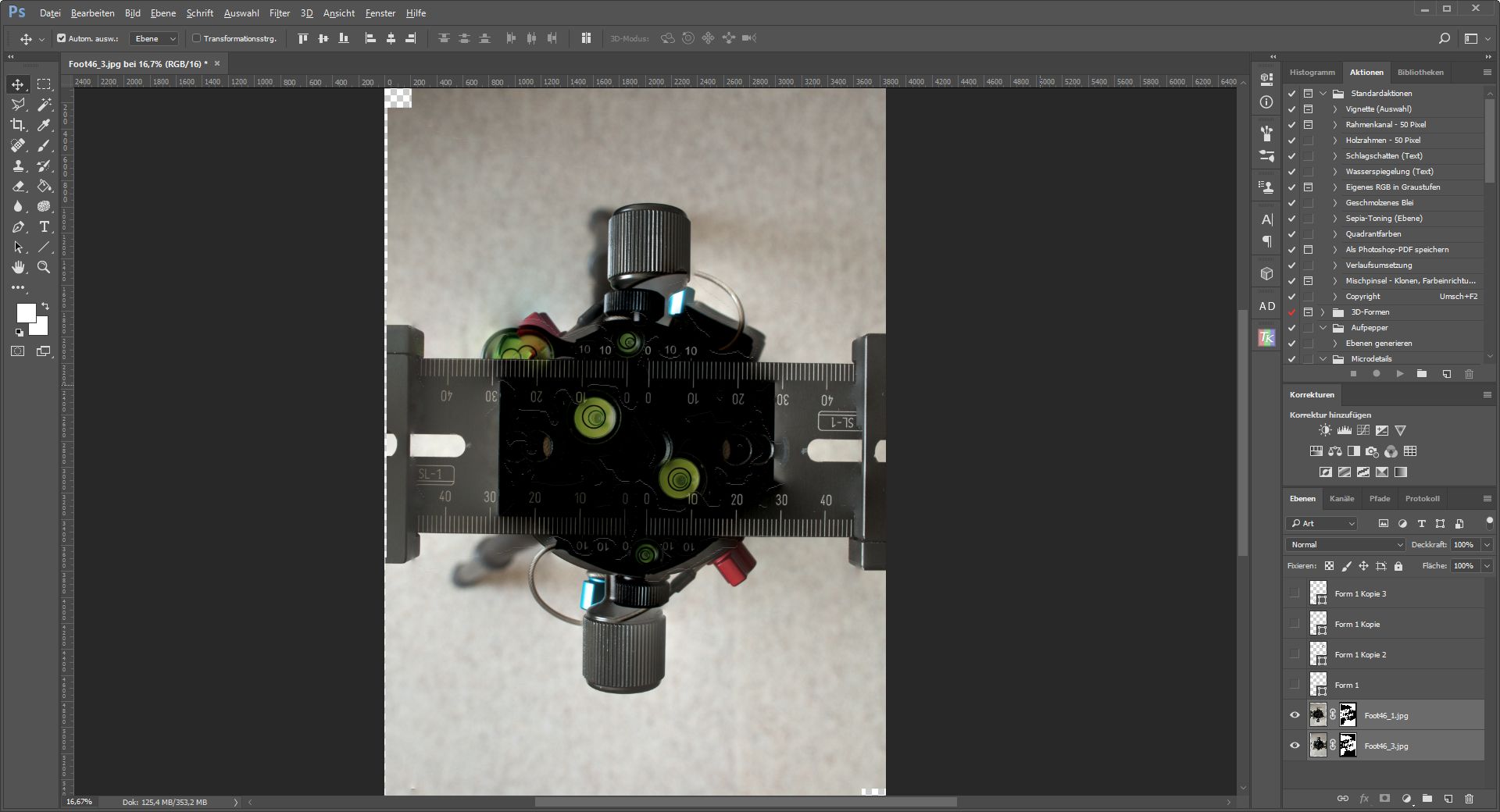Viewport: 1500px width, 812px height.
Task: Select the Rectangular Marquee tool
Action: click(45, 84)
